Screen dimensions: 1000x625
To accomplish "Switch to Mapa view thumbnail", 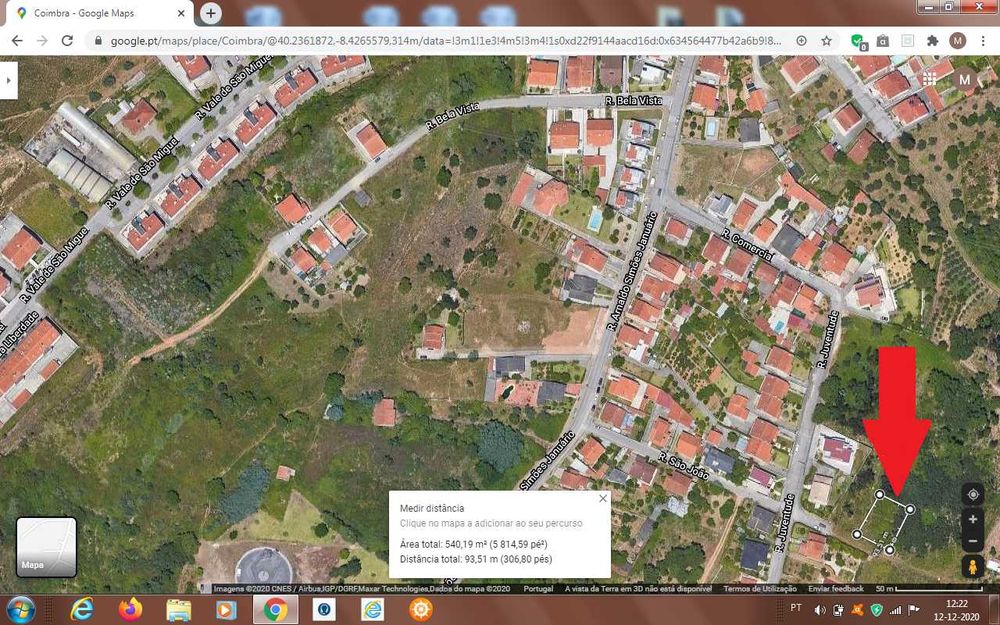I will 46,547.
